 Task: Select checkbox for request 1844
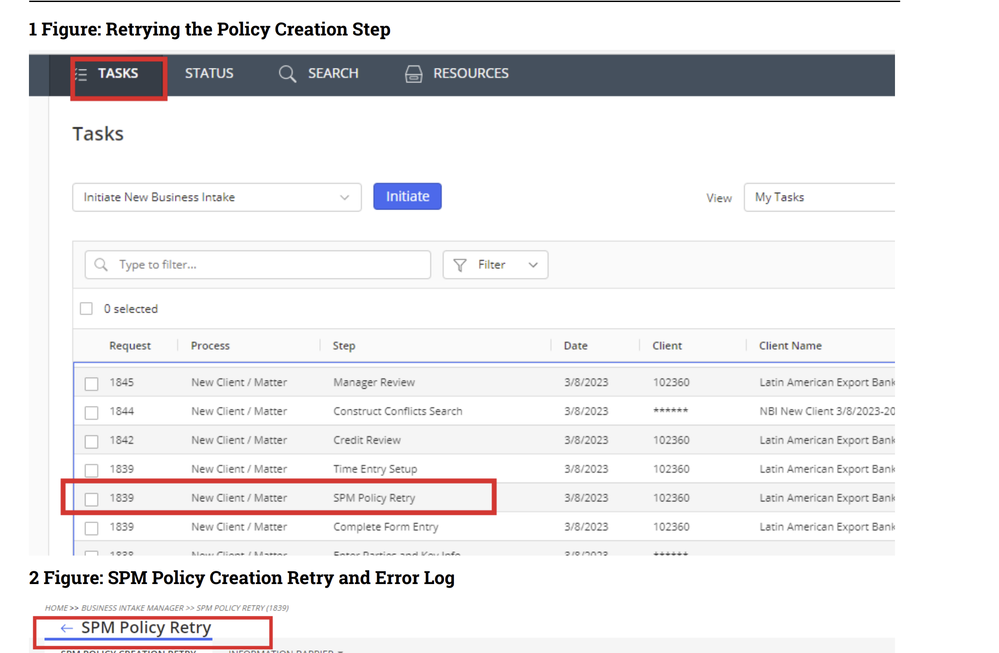pos(92,412)
